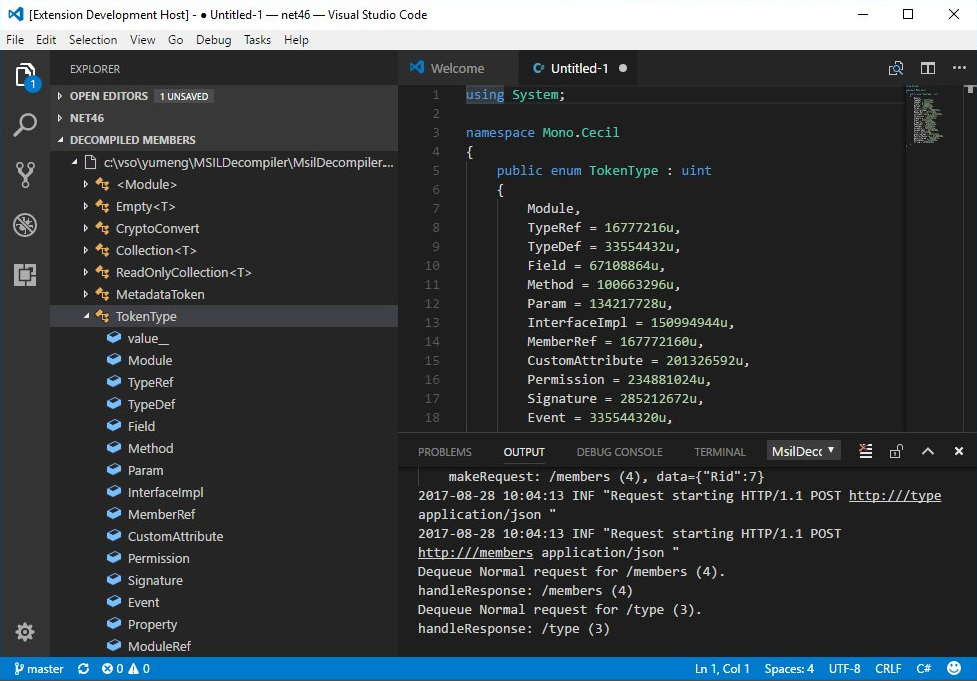Open the Search activity bar icon
The image size is (977, 681).
pyautogui.click(x=25, y=125)
